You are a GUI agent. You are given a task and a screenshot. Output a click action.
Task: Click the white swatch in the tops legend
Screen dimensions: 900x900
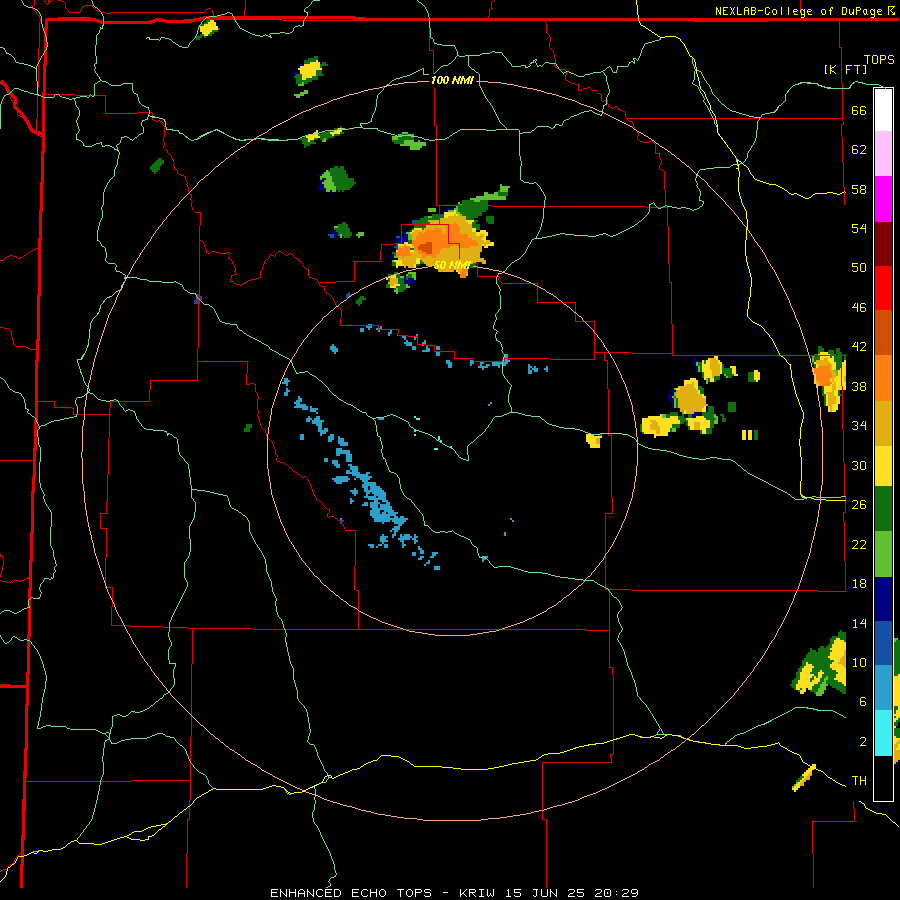click(x=883, y=110)
